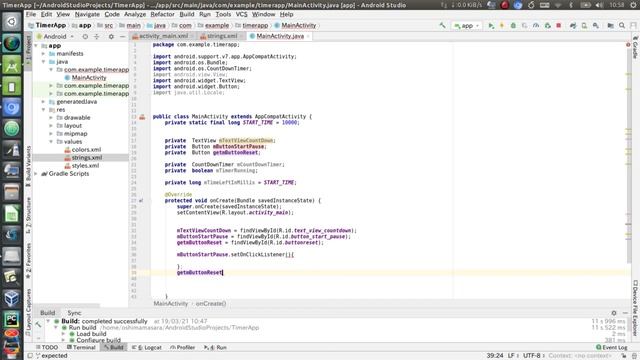The width and height of the screenshot is (640, 360).
Task: Open the Logcat tool window
Action: point(147,347)
